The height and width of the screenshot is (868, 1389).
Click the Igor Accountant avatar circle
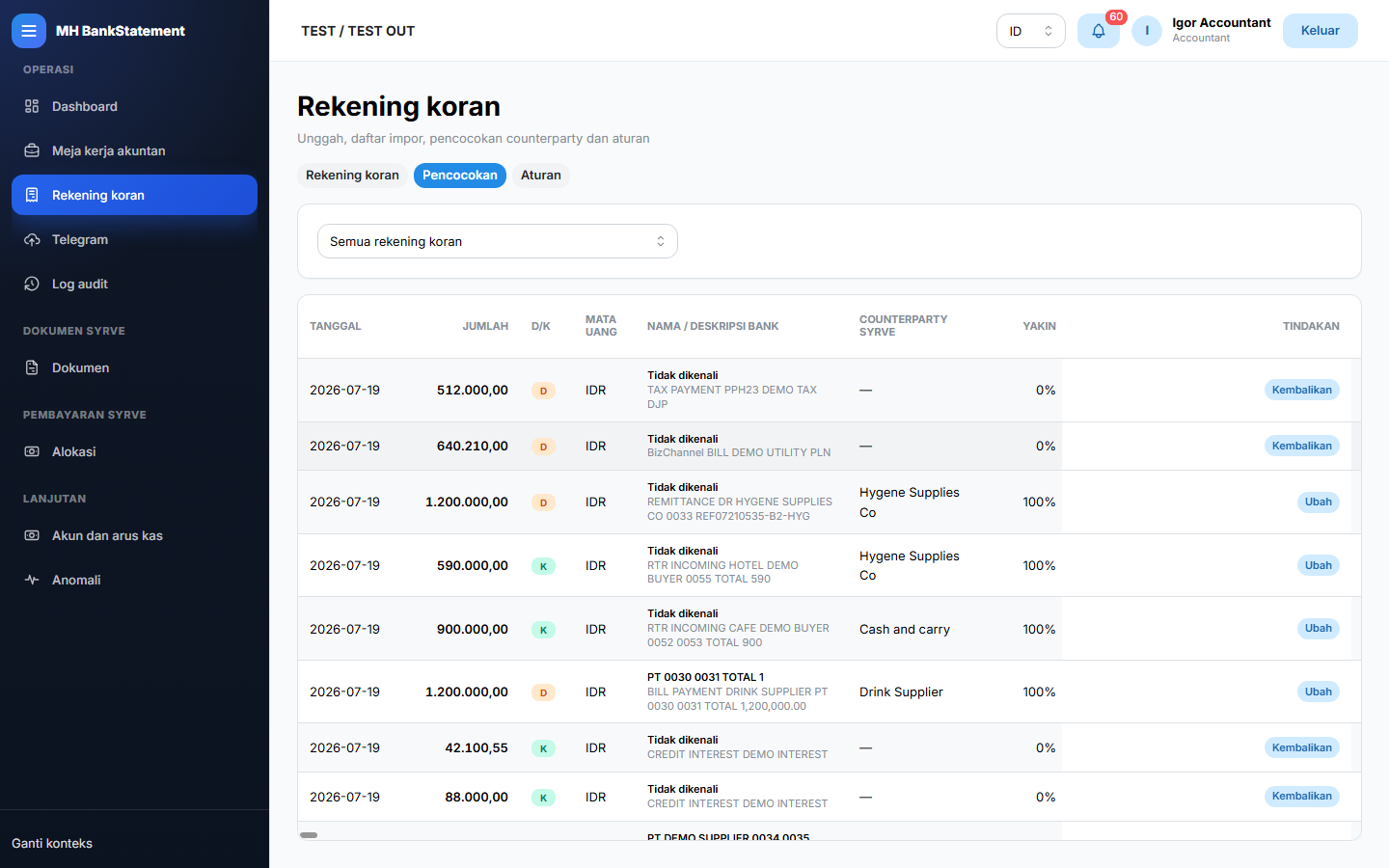click(x=1147, y=31)
